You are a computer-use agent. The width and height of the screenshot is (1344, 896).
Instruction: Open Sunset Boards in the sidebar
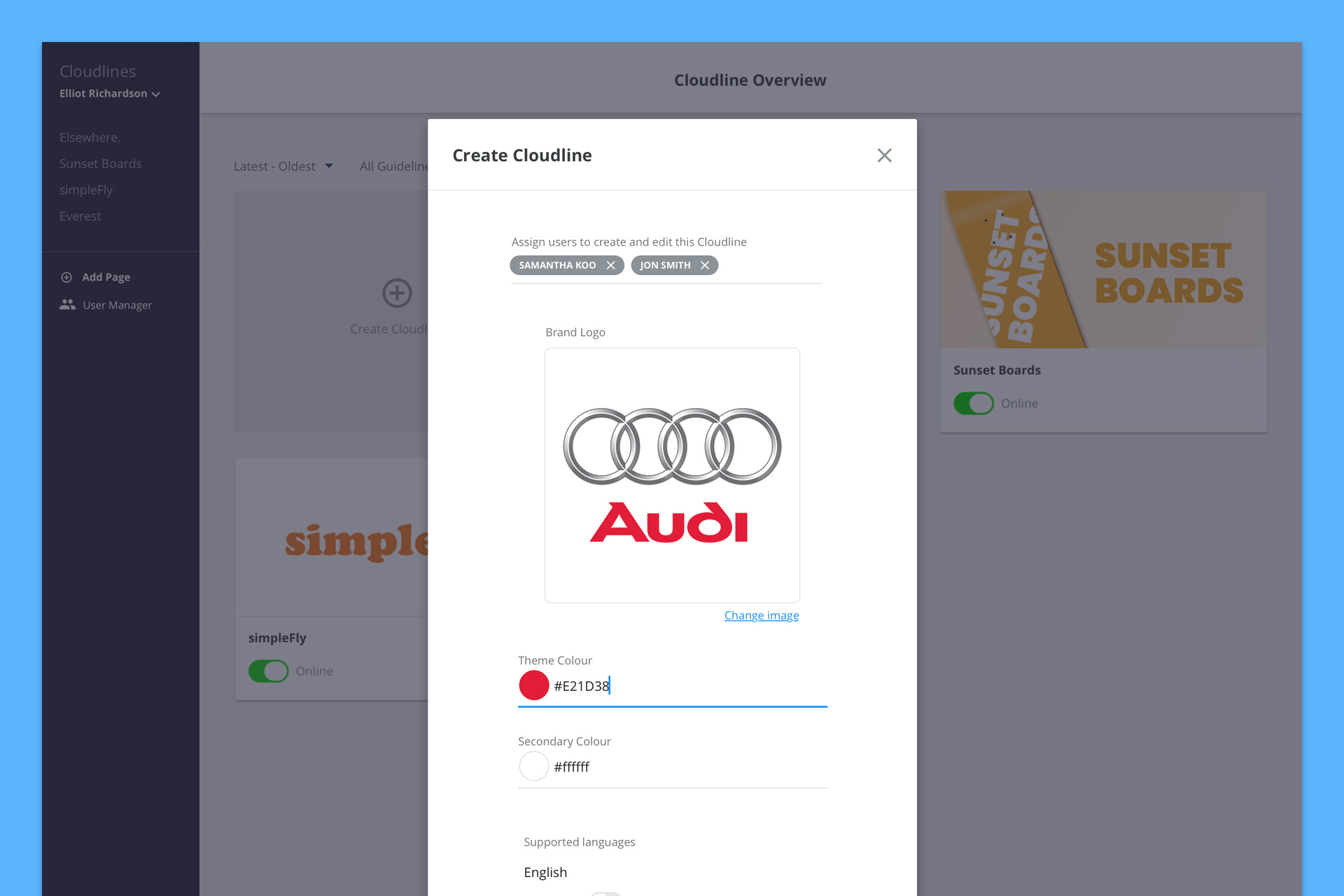click(100, 164)
